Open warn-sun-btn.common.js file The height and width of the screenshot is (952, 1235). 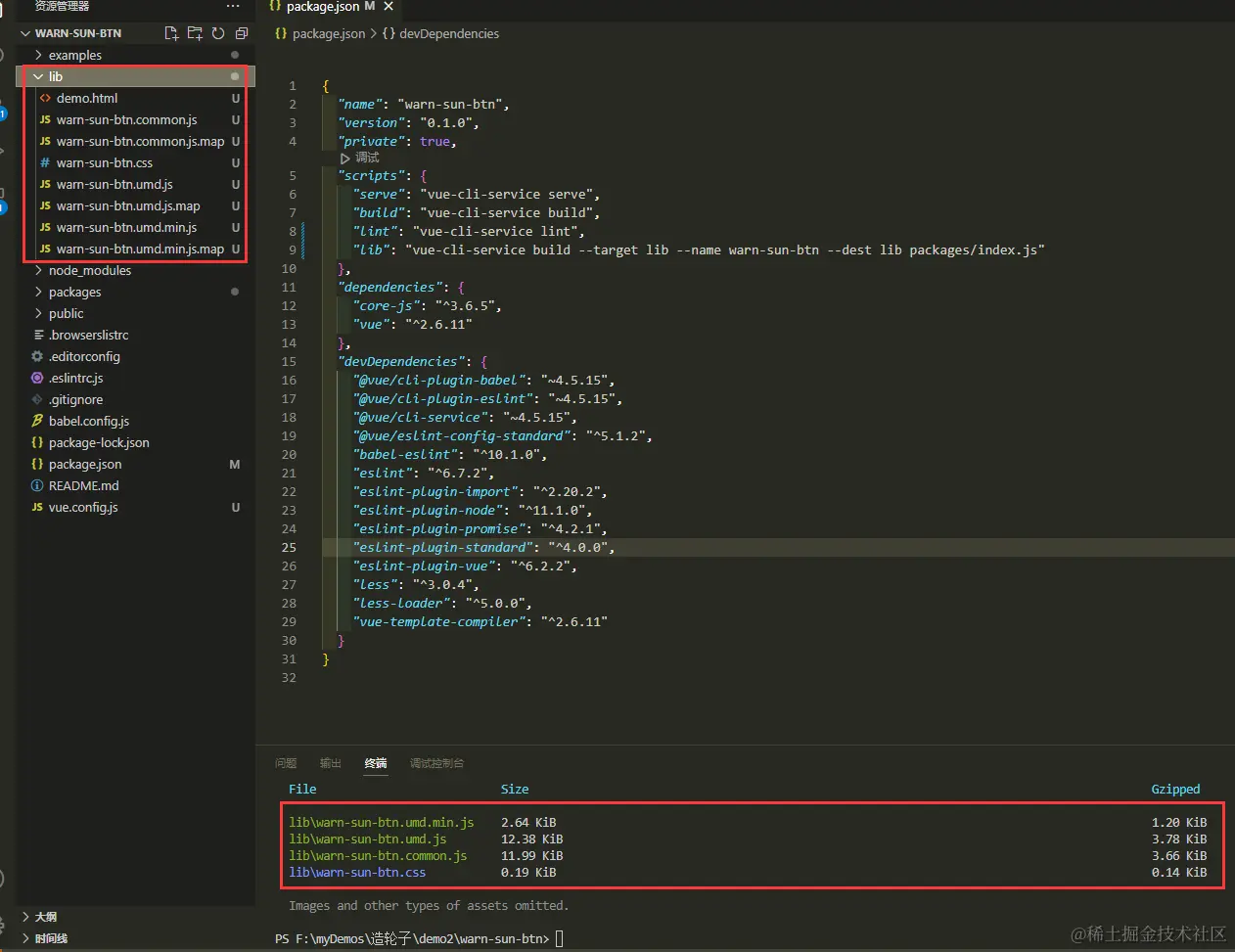[x=135, y=119]
